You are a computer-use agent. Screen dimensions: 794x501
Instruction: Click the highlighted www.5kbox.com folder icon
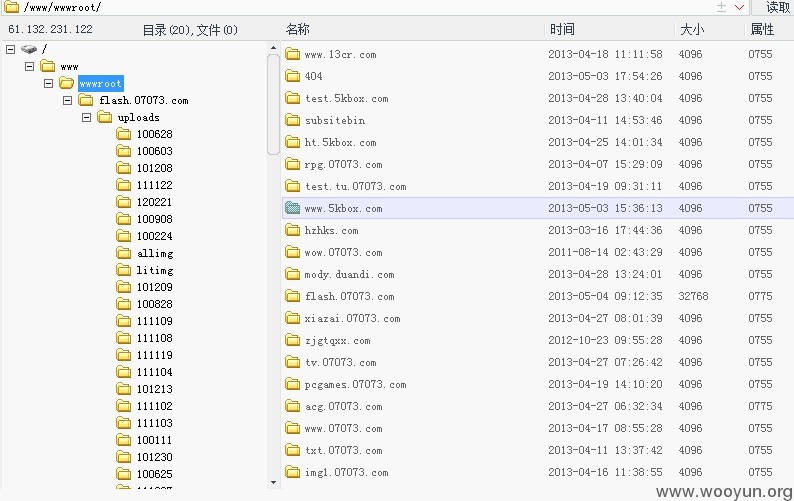point(292,208)
